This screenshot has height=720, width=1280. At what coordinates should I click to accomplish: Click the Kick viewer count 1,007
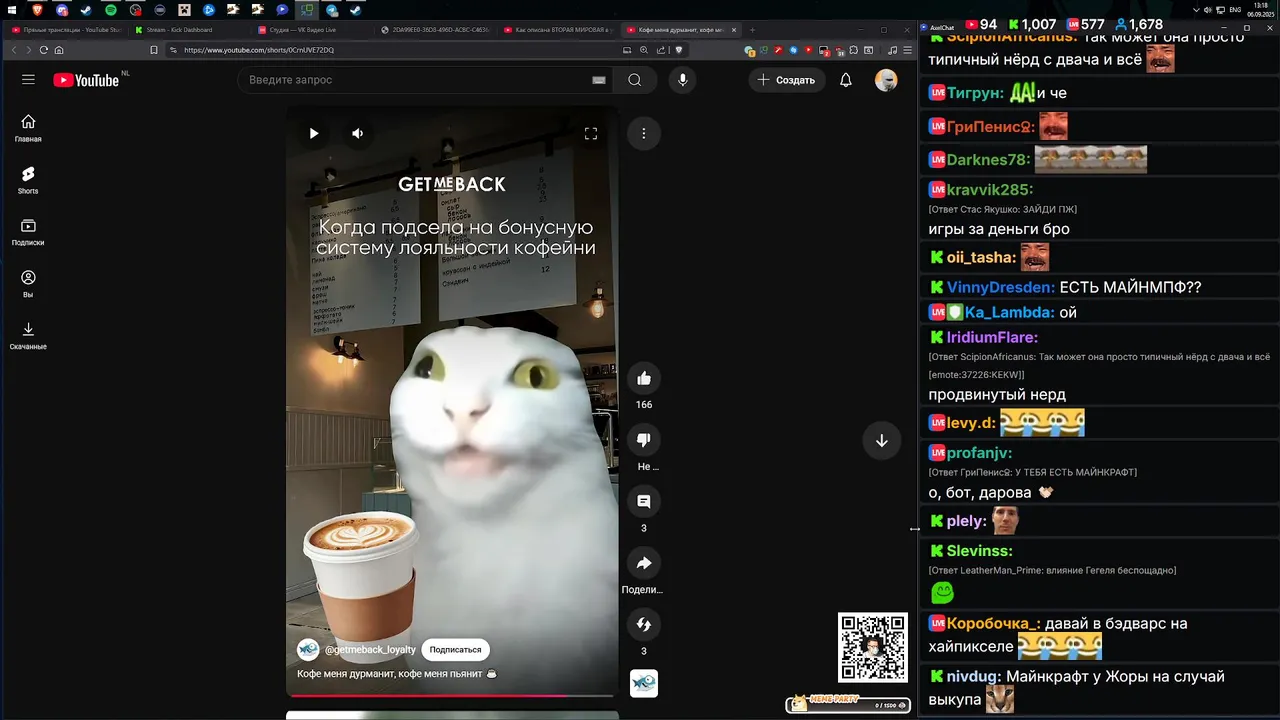click(1032, 24)
